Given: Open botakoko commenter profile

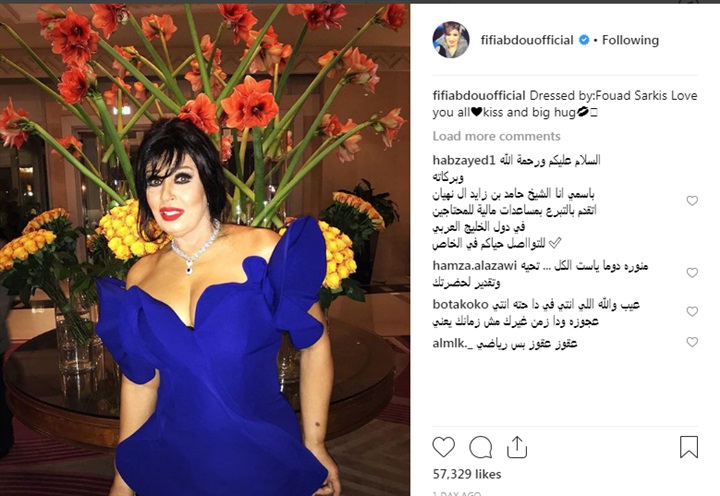Looking at the screenshot, I should pos(460,304).
